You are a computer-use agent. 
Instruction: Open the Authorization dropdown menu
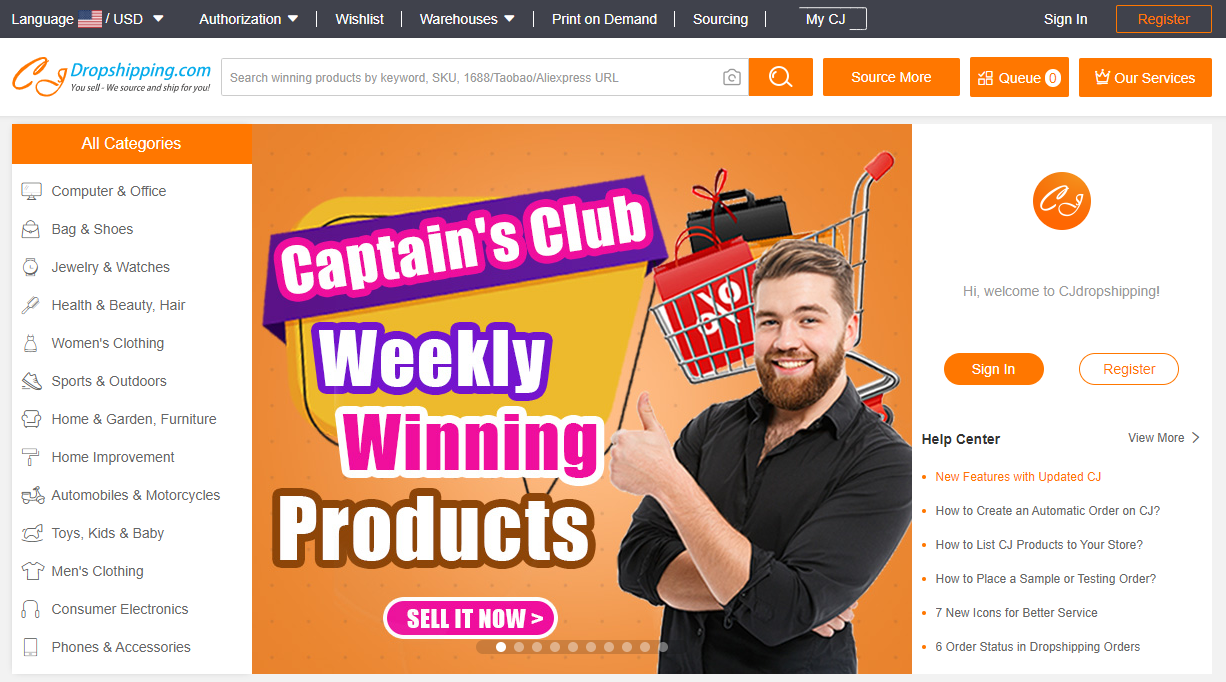(x=248, y=19)
